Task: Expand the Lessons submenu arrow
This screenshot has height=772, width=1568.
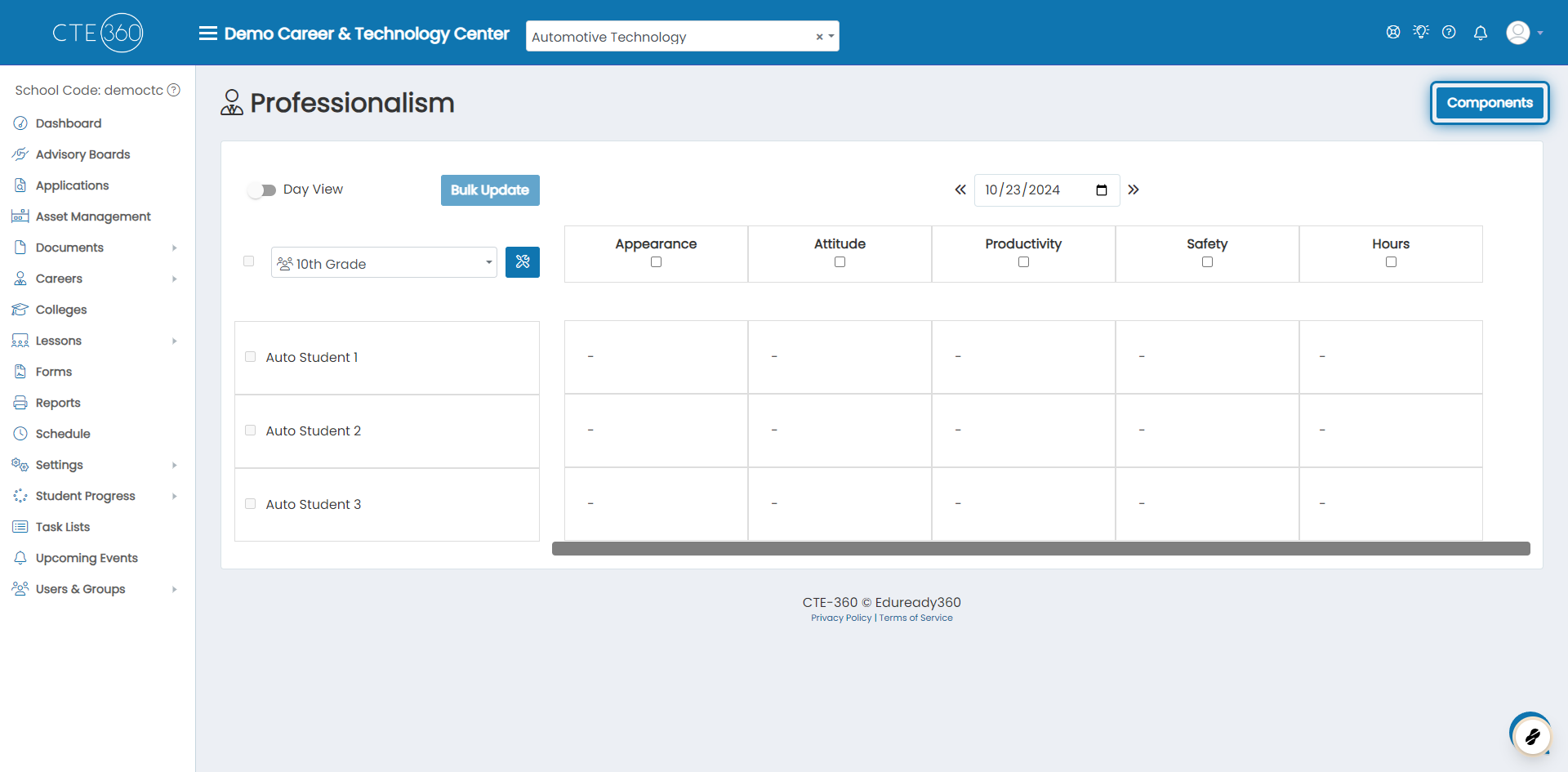Action: 174,341
